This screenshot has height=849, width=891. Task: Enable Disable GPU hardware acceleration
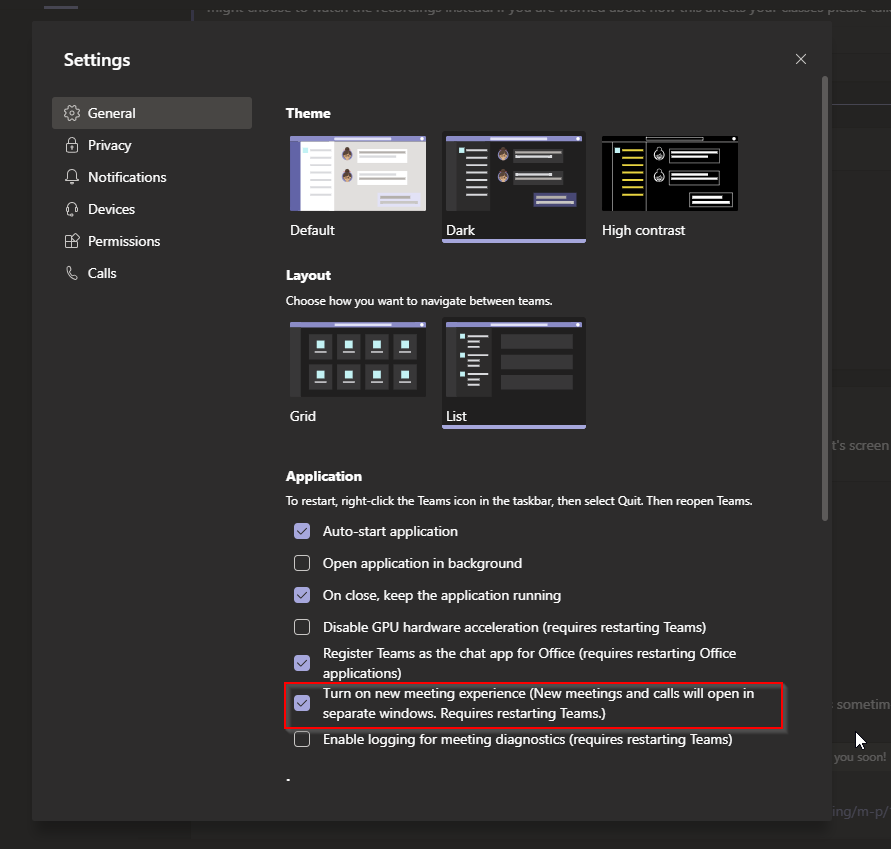click(x=302, y=627)
